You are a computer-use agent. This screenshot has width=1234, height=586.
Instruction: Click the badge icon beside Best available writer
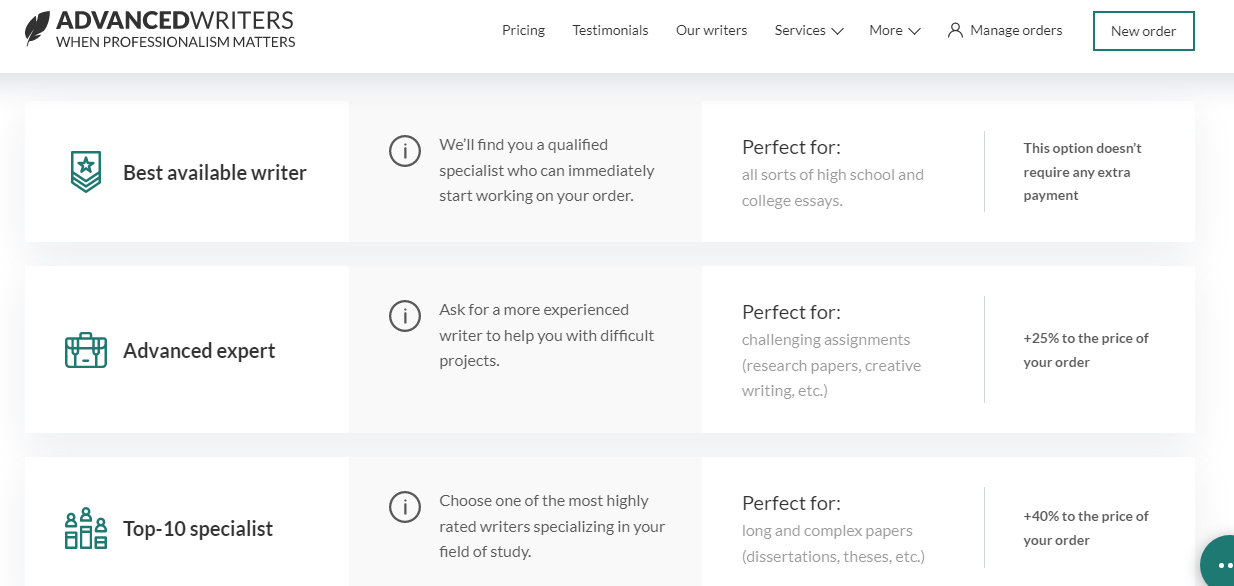pyautogui.click(x=86, y=172)
